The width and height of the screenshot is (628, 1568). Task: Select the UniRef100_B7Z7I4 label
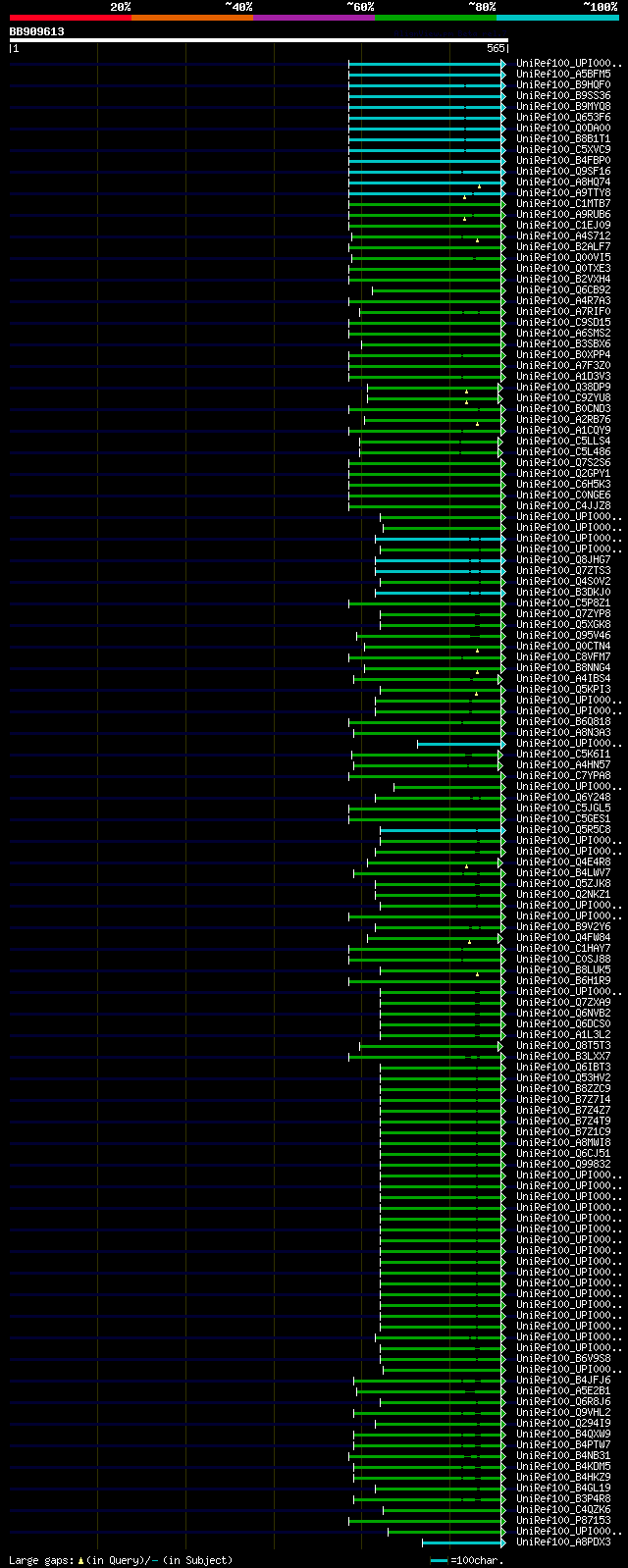tap(563, 1100)
